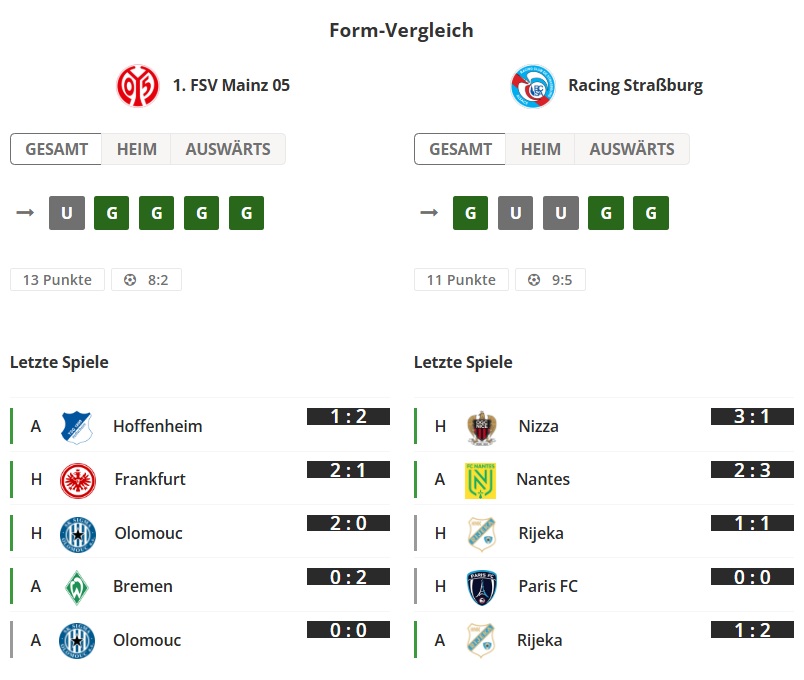Image resolution: width=804 pixels, height=680 pixels.
Task: Click the 13 Punkte badge
Action: tap(56, 279)
